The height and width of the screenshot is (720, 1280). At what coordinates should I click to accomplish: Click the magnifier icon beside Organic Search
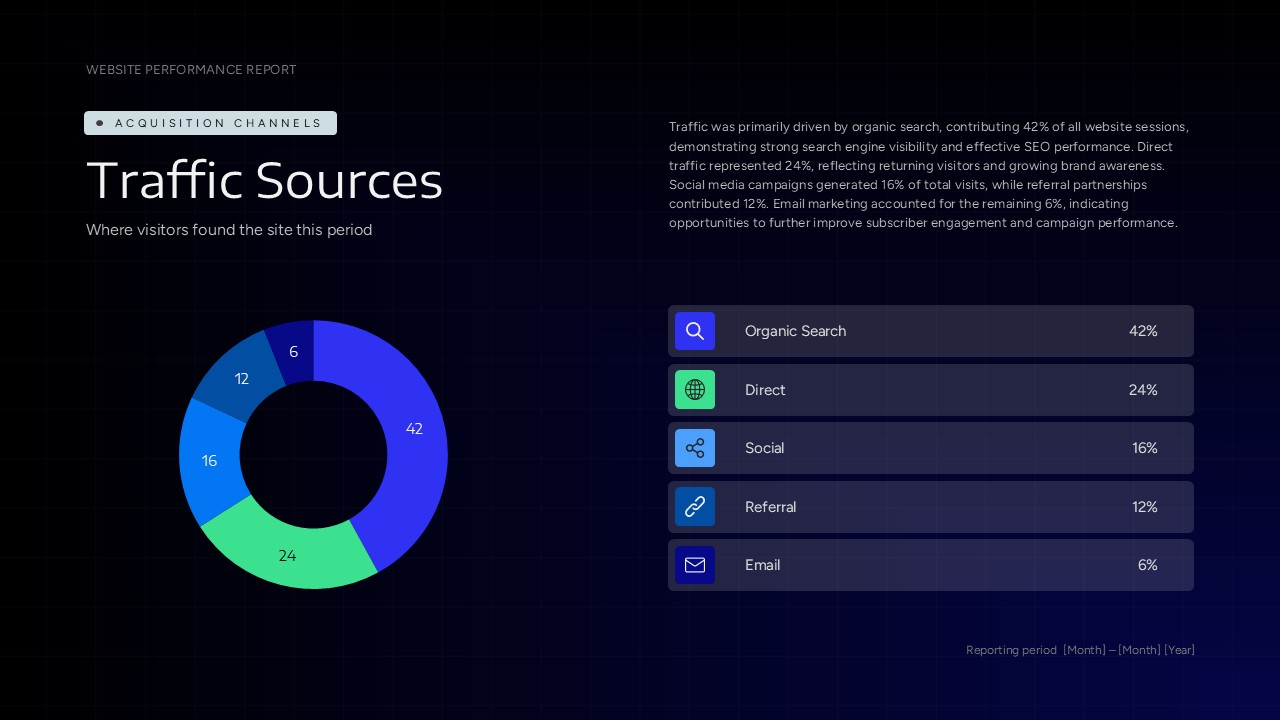tap(695, 331)
